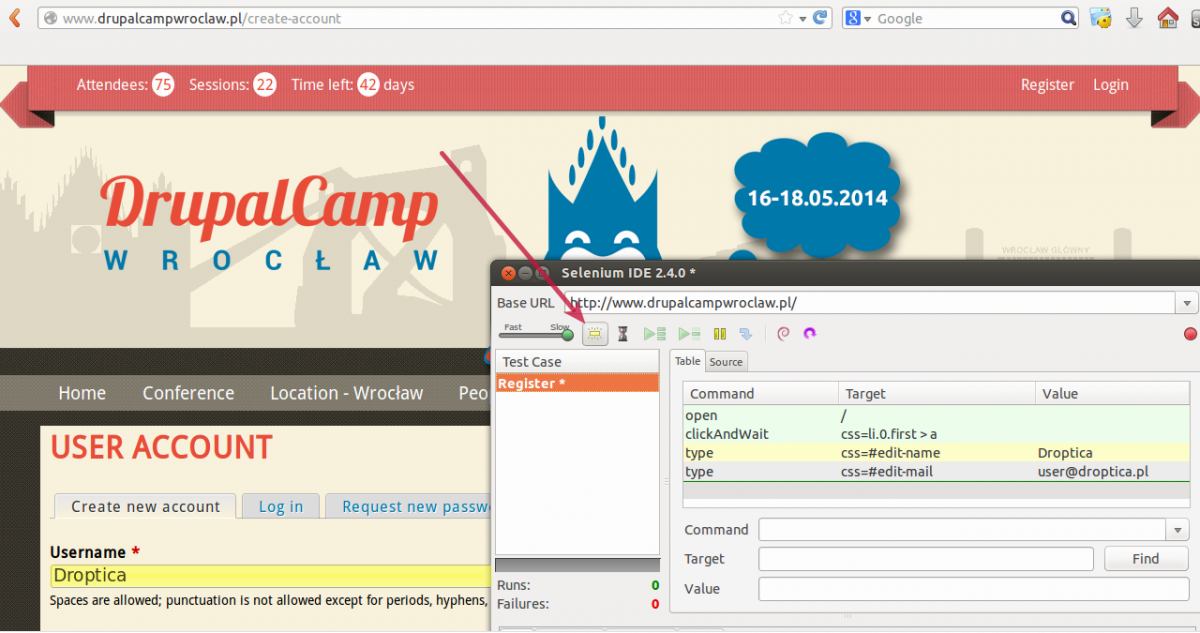Image resolution: width=1200 pixels, height=633 pixels.
Task: Click the search magnifier icon in the search box
Action: click(x=1069, y=18)
